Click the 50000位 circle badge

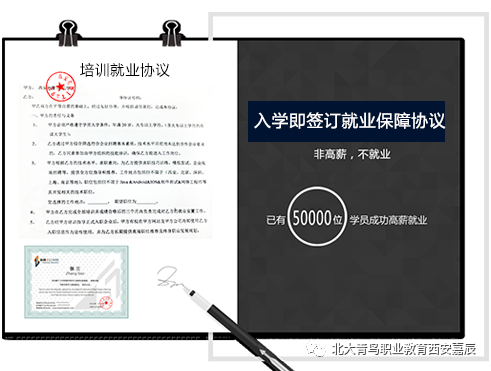click(317, 216)
